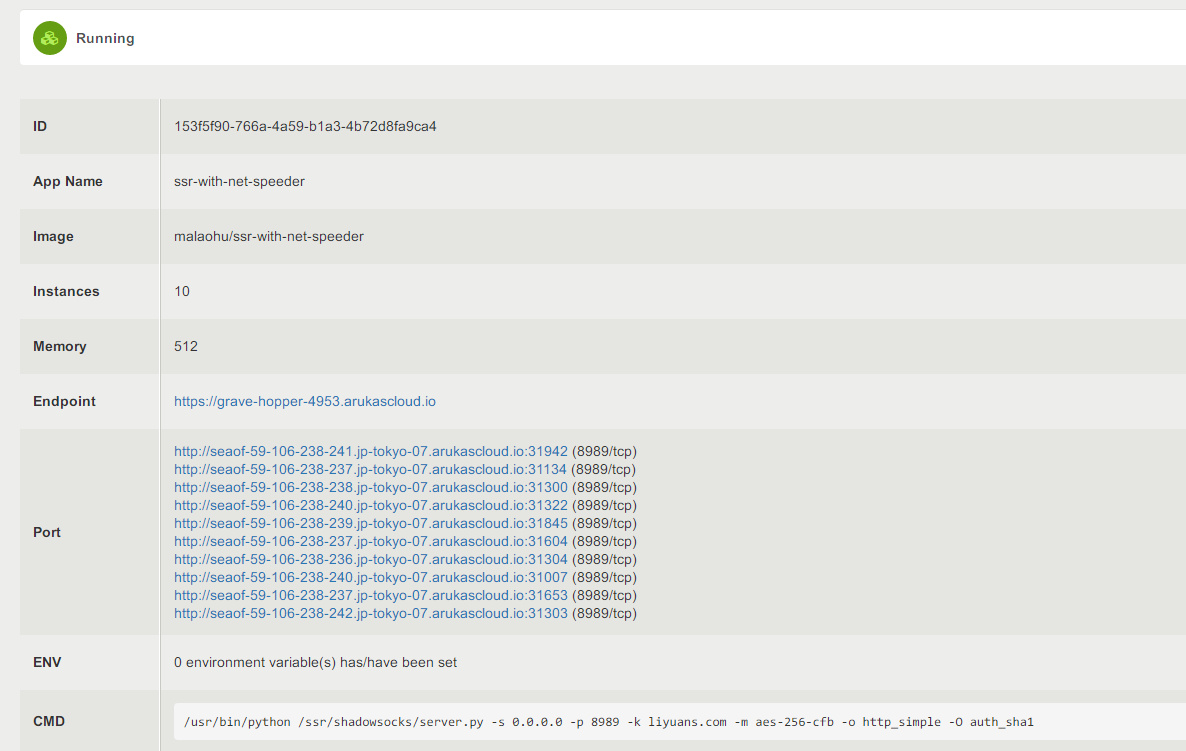Click the container ID value text
The height and width of the screenshot is (751, 1186).
point(305,127)
